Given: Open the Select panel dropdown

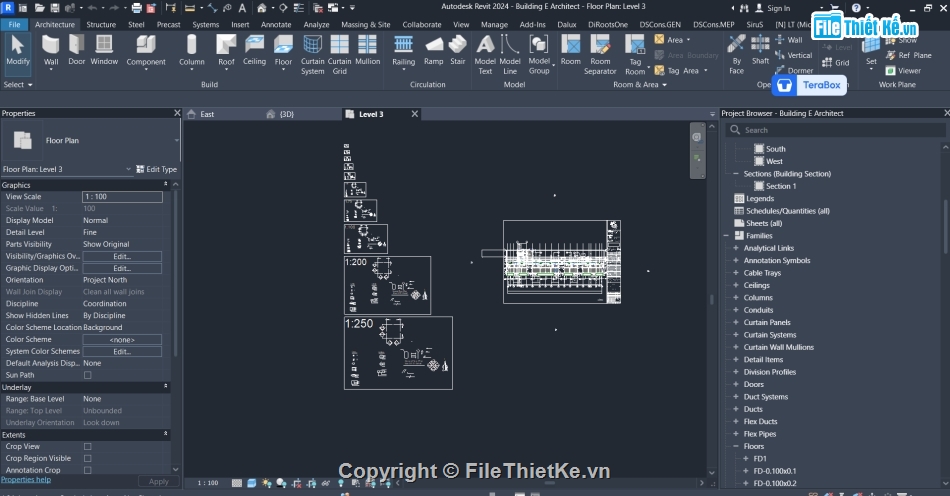Looking at the screenshot, I should click(x=18, y=85).
